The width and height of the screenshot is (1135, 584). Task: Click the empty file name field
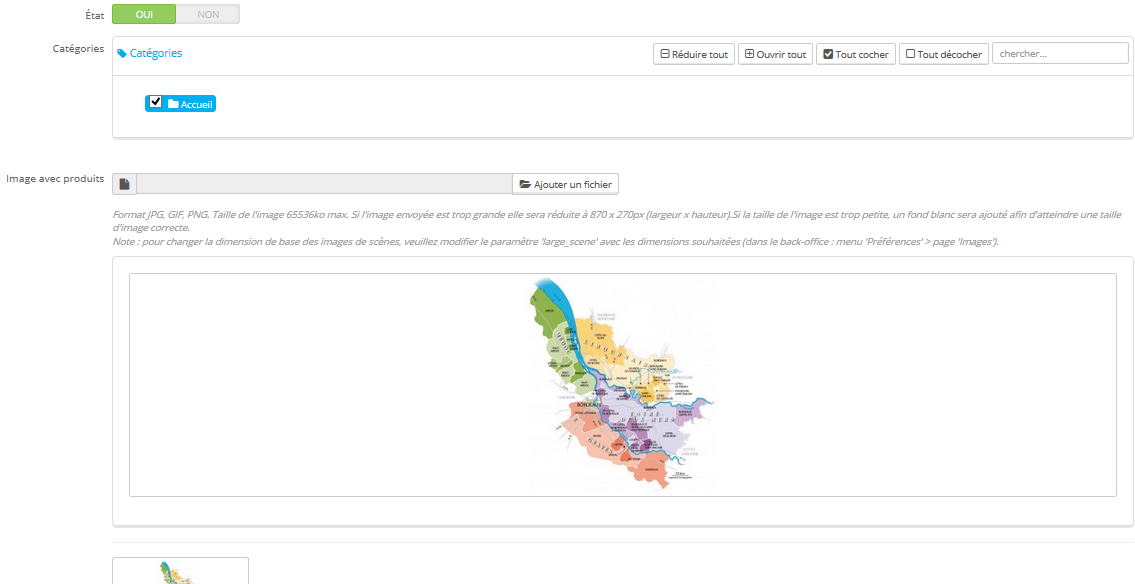(x=324, y=184)
